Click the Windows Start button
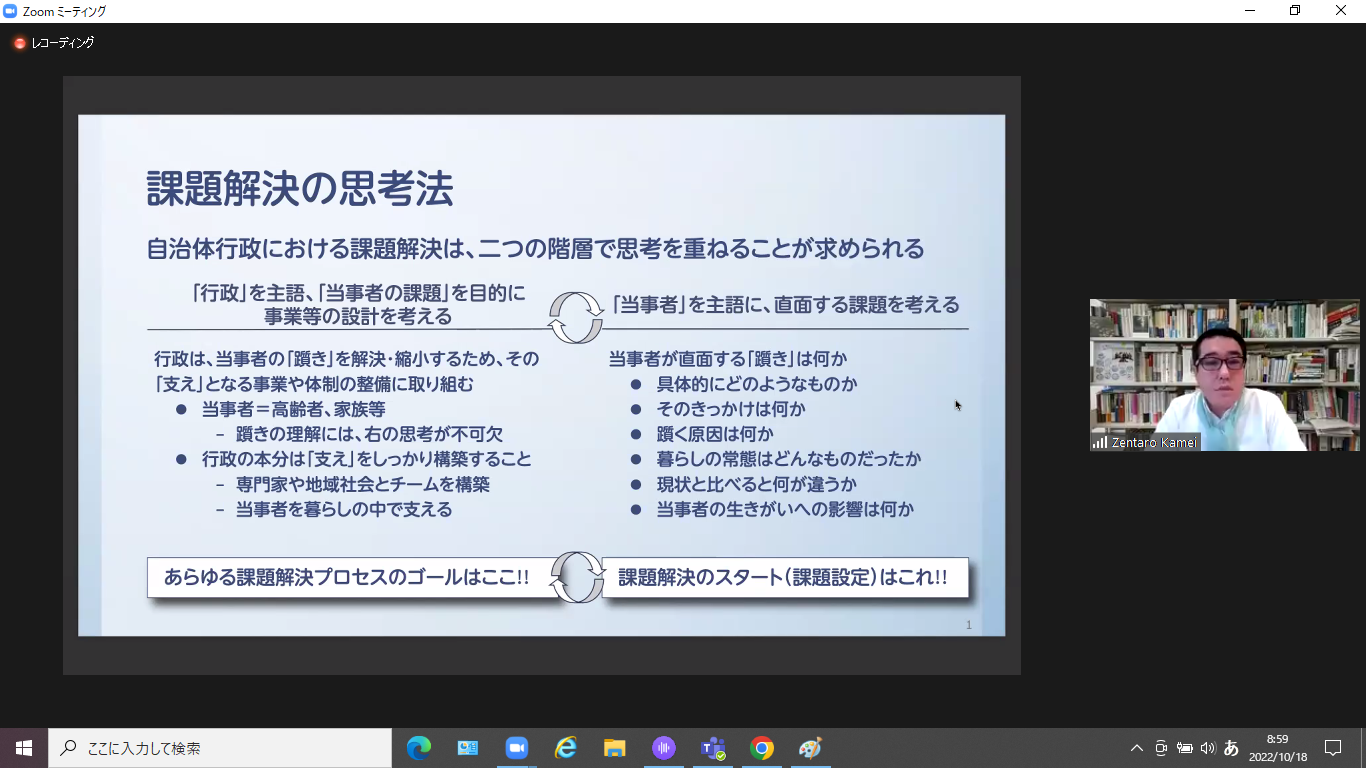 [x=24, y=748]
